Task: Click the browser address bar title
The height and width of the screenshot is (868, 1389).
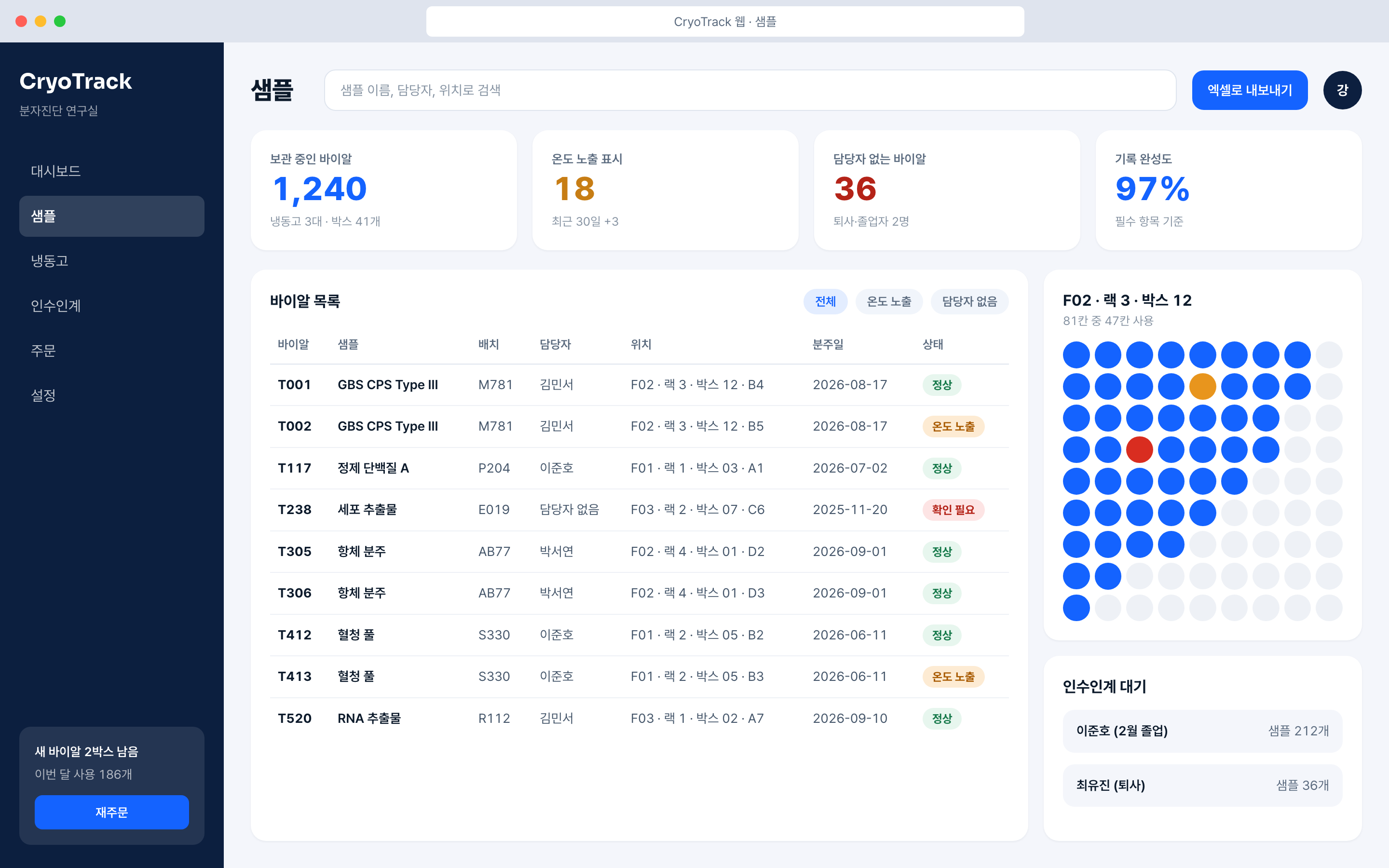Action: pyautogui.click(x=724, y=22)
